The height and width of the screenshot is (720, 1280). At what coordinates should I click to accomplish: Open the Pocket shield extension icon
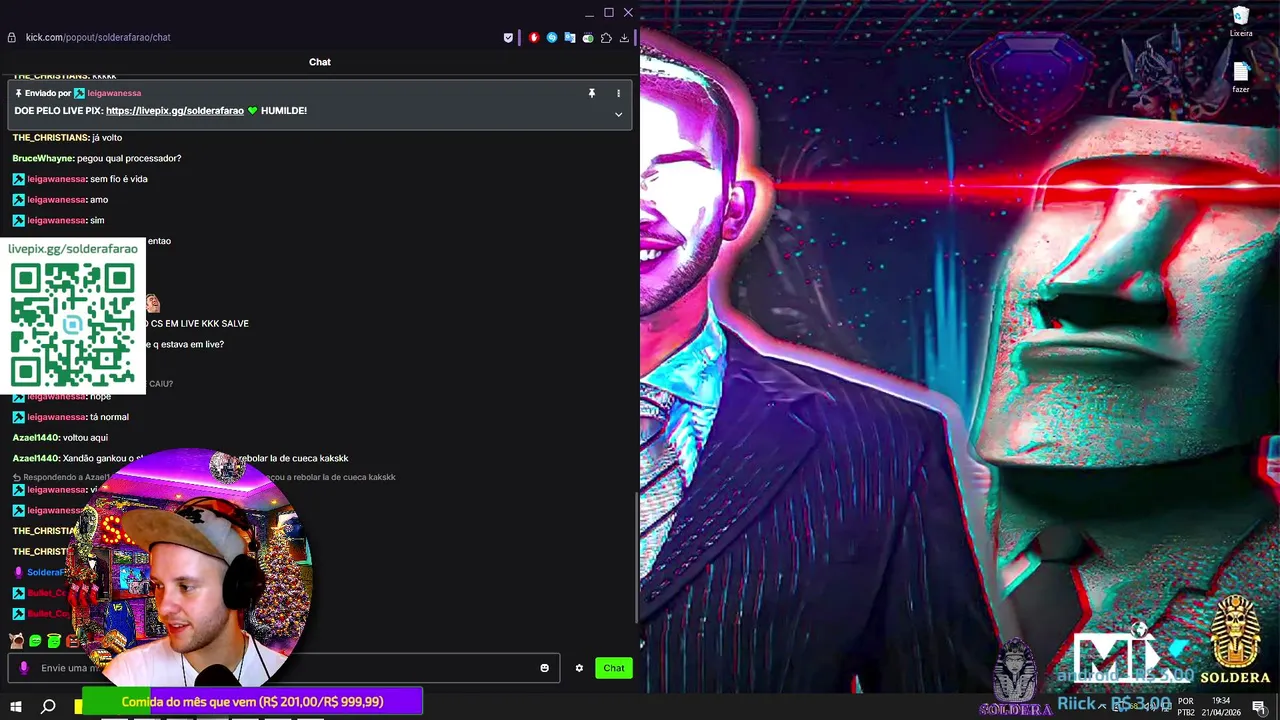coord(508,38)
